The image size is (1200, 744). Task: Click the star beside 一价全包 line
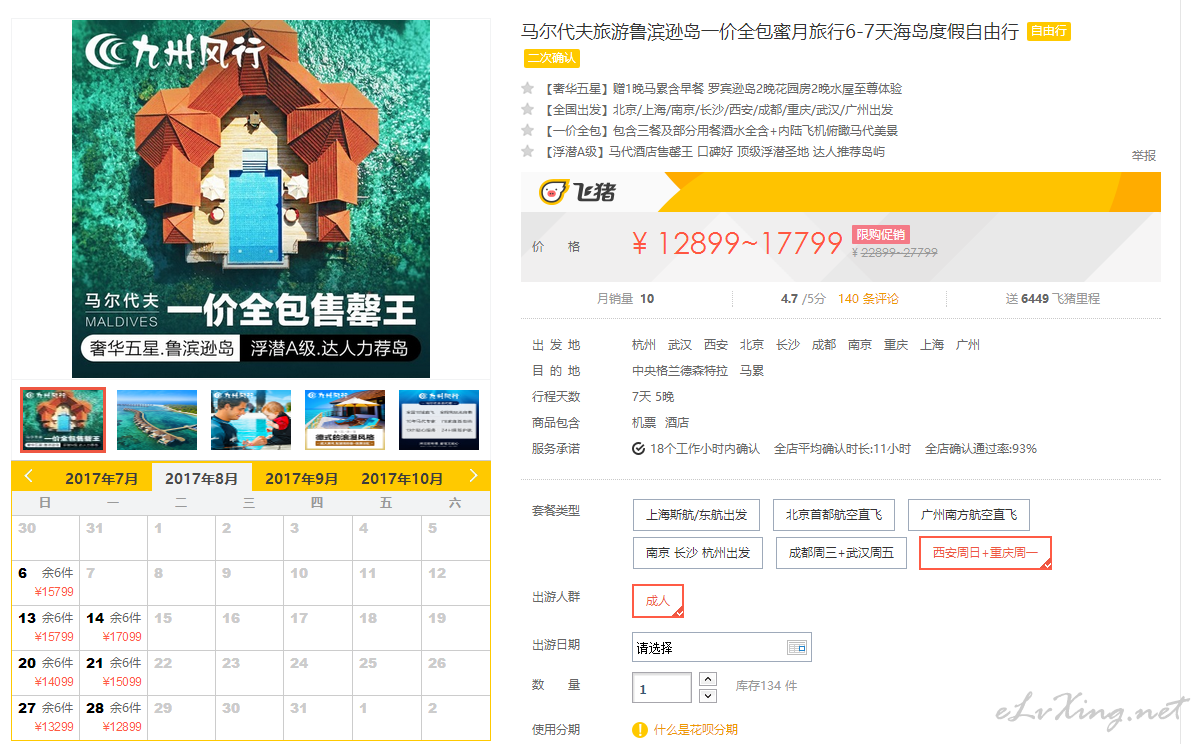pos(528,130)
